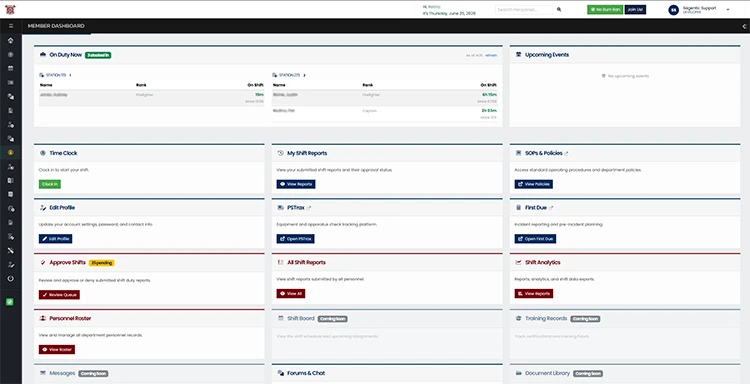Viewport: 750px width, 384px height.
Task: Click the View Roster button
Action: pyautogui.click(x=57, y=350)
